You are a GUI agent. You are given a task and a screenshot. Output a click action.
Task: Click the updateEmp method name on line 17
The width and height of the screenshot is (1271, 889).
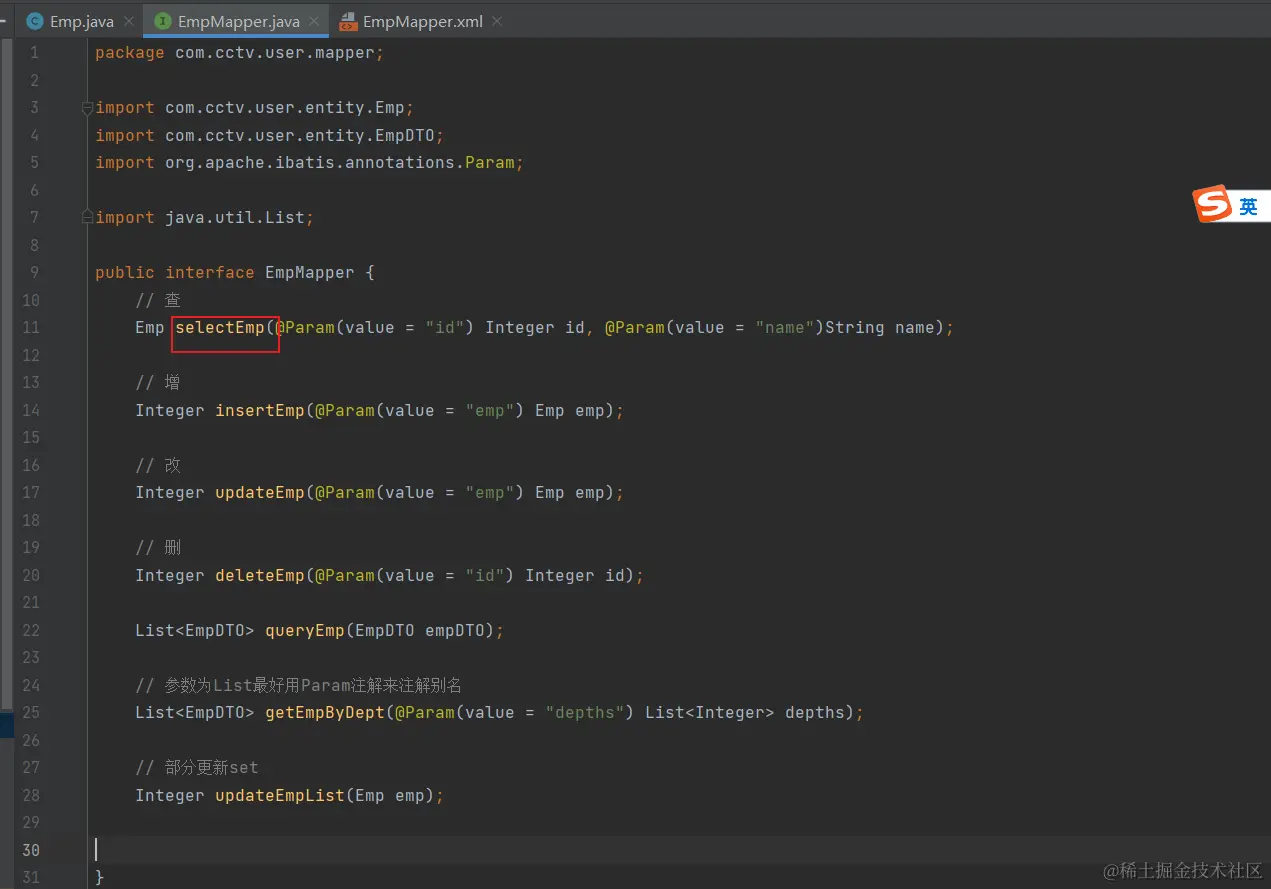[x=260, y=492]
